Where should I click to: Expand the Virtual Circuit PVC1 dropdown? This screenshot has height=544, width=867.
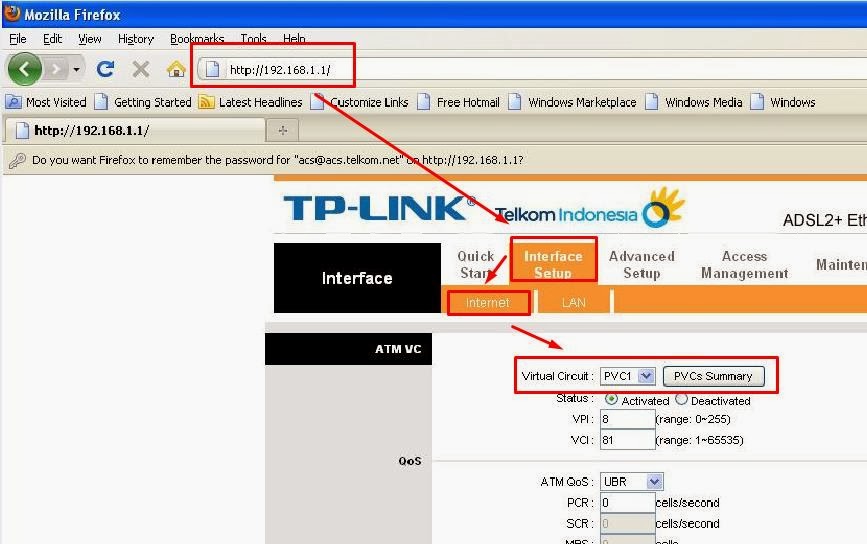tap(628, 376)
